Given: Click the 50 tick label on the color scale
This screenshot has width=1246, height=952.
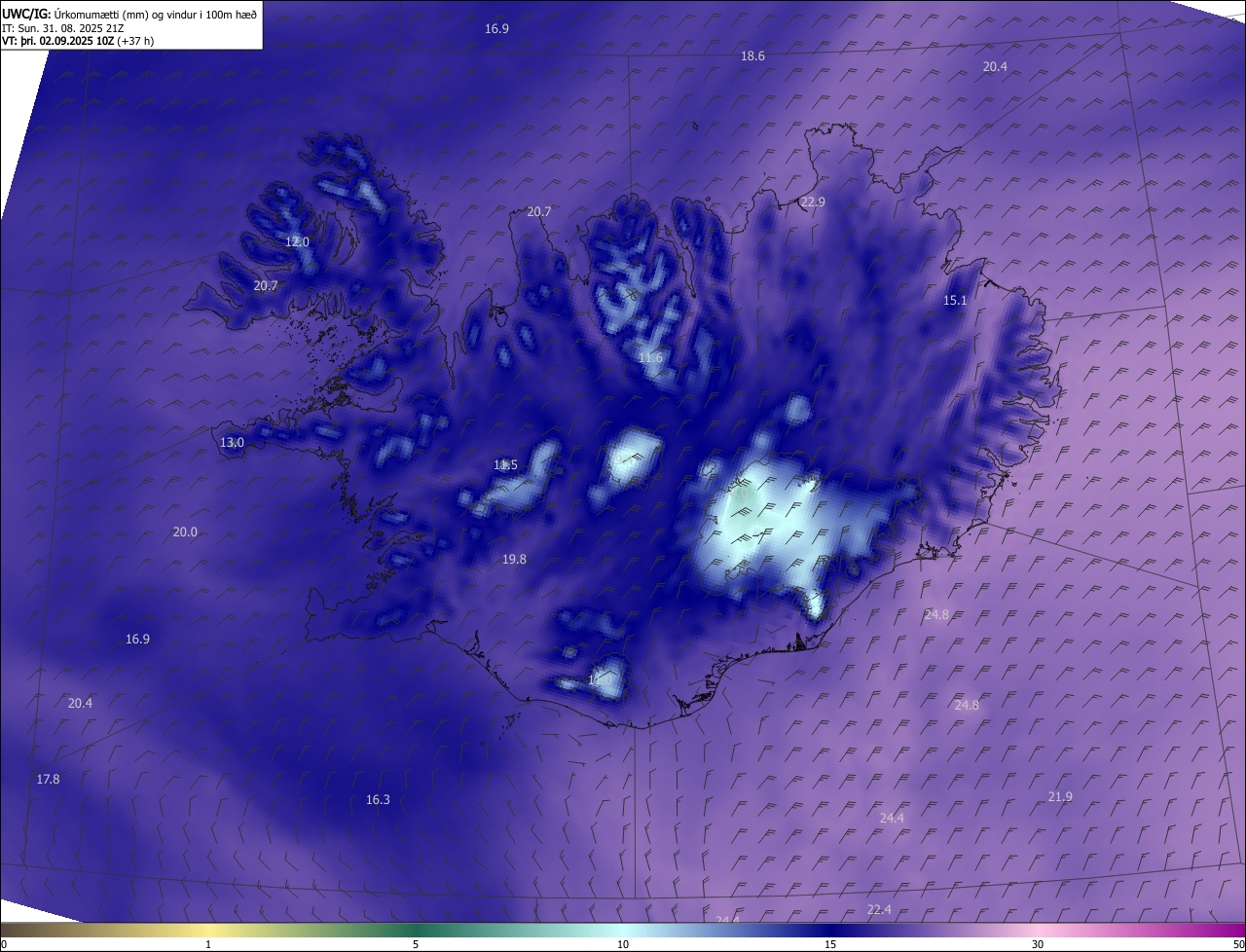Looking at the screenshot, I should pos(1238,944).
